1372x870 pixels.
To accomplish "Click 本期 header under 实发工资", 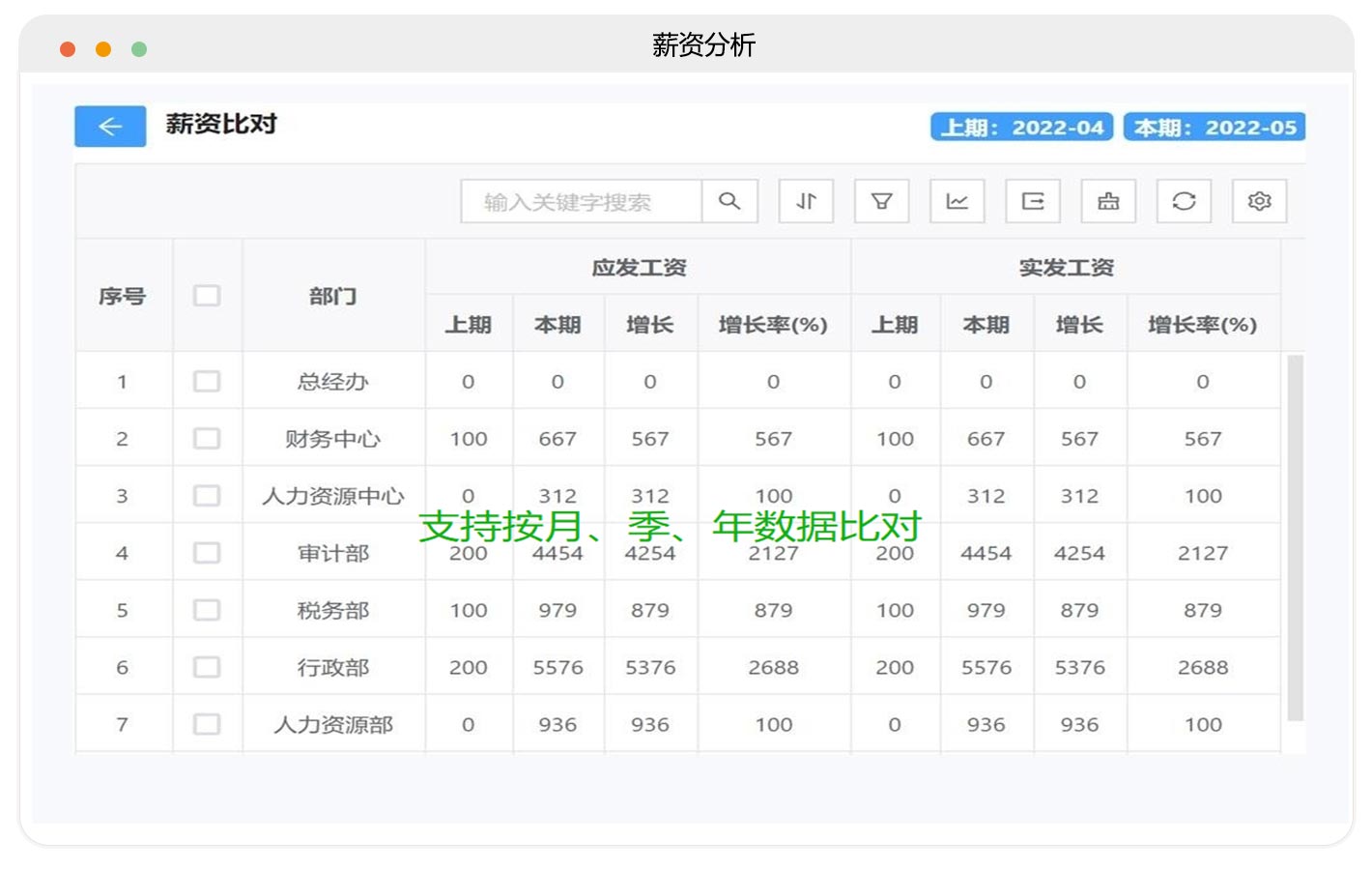I will click(x=986, y=325).
